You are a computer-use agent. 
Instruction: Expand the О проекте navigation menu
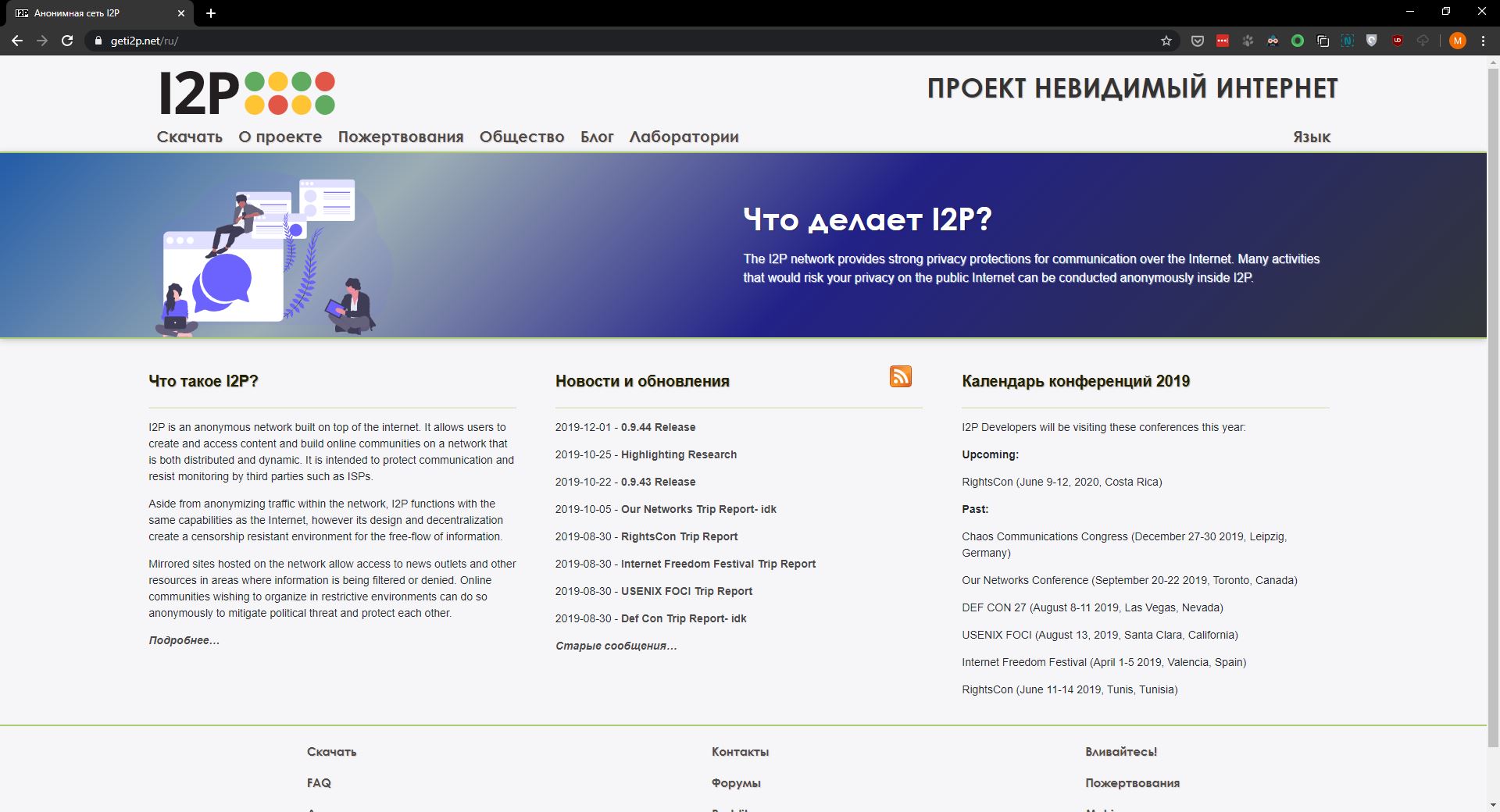(x=280, y=137)
